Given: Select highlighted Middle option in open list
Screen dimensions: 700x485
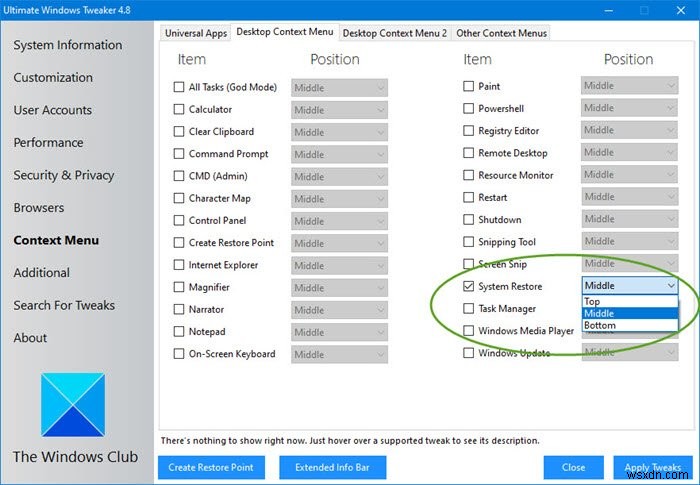Looking at the screenshot, I should [630, 314].
